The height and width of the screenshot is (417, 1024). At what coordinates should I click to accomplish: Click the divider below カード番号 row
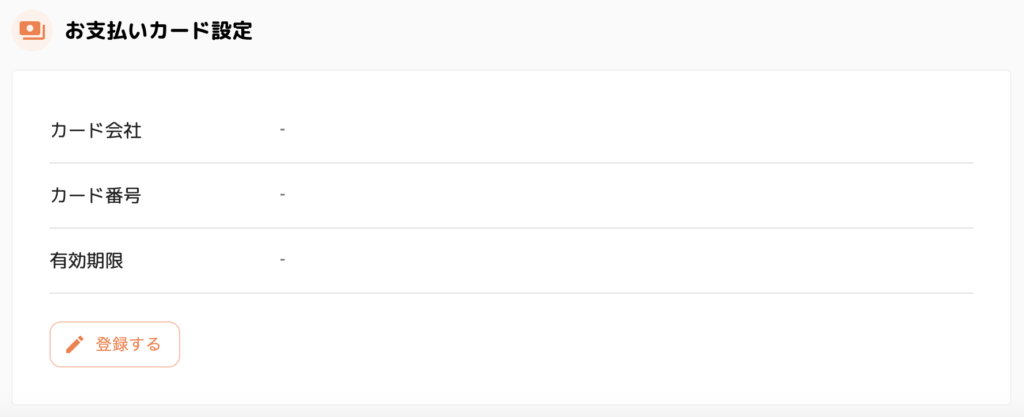click(510, 228)
